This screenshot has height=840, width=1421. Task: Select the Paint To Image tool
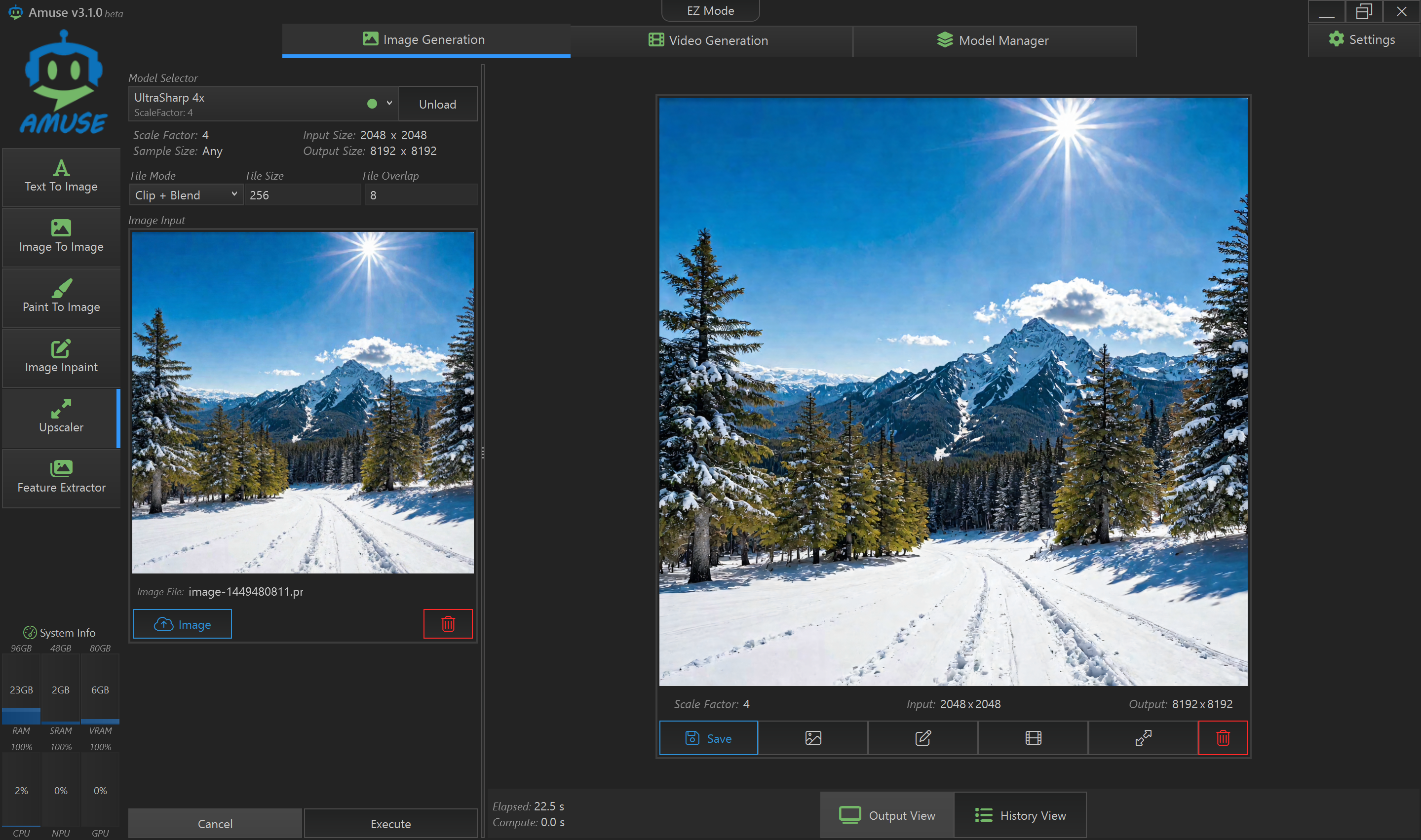tap(61, 297)
